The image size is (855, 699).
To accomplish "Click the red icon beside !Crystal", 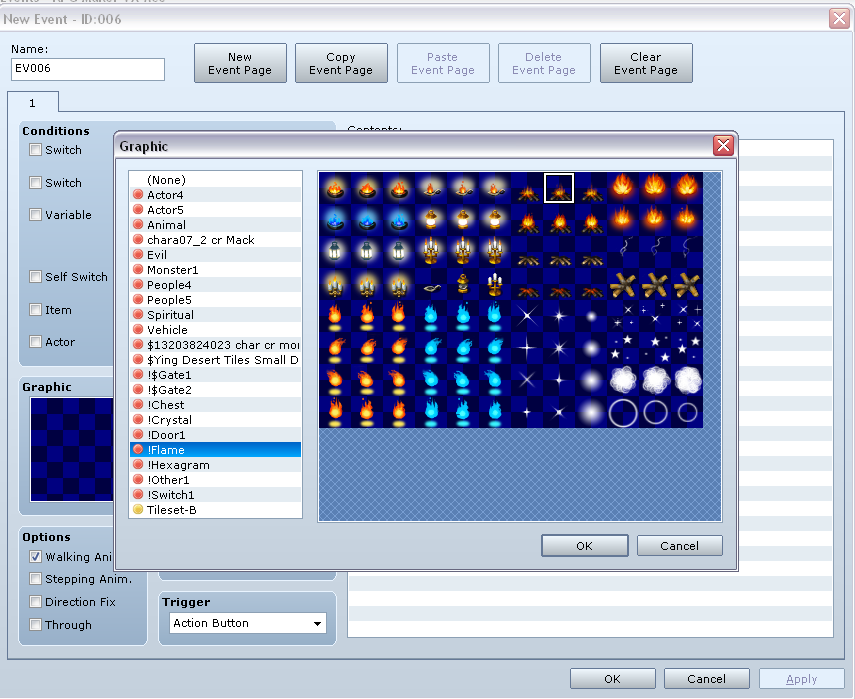I will 139,420.
